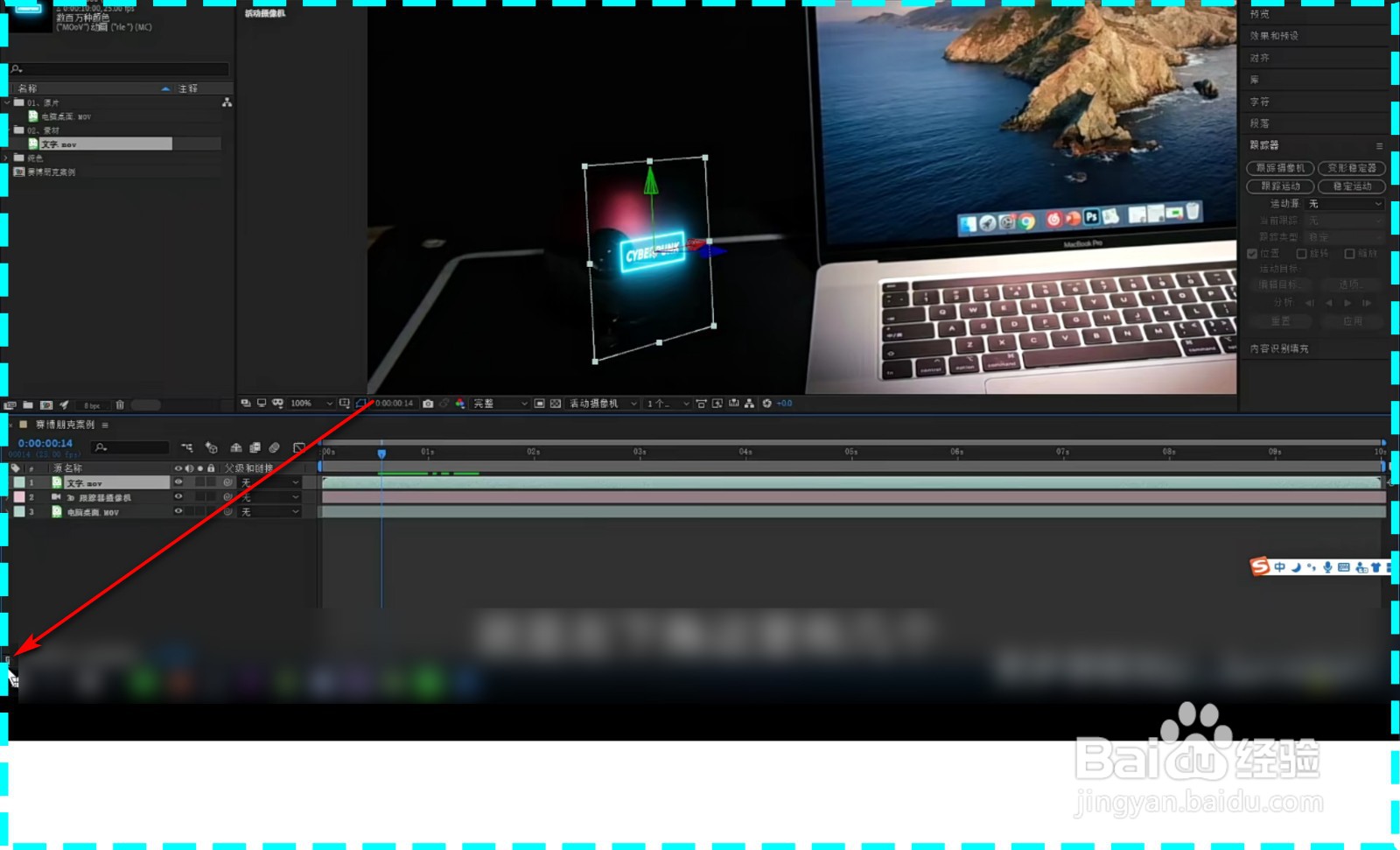
Task: Open the 内容识别填充 panel
Action: click(x=1279, y=348)
